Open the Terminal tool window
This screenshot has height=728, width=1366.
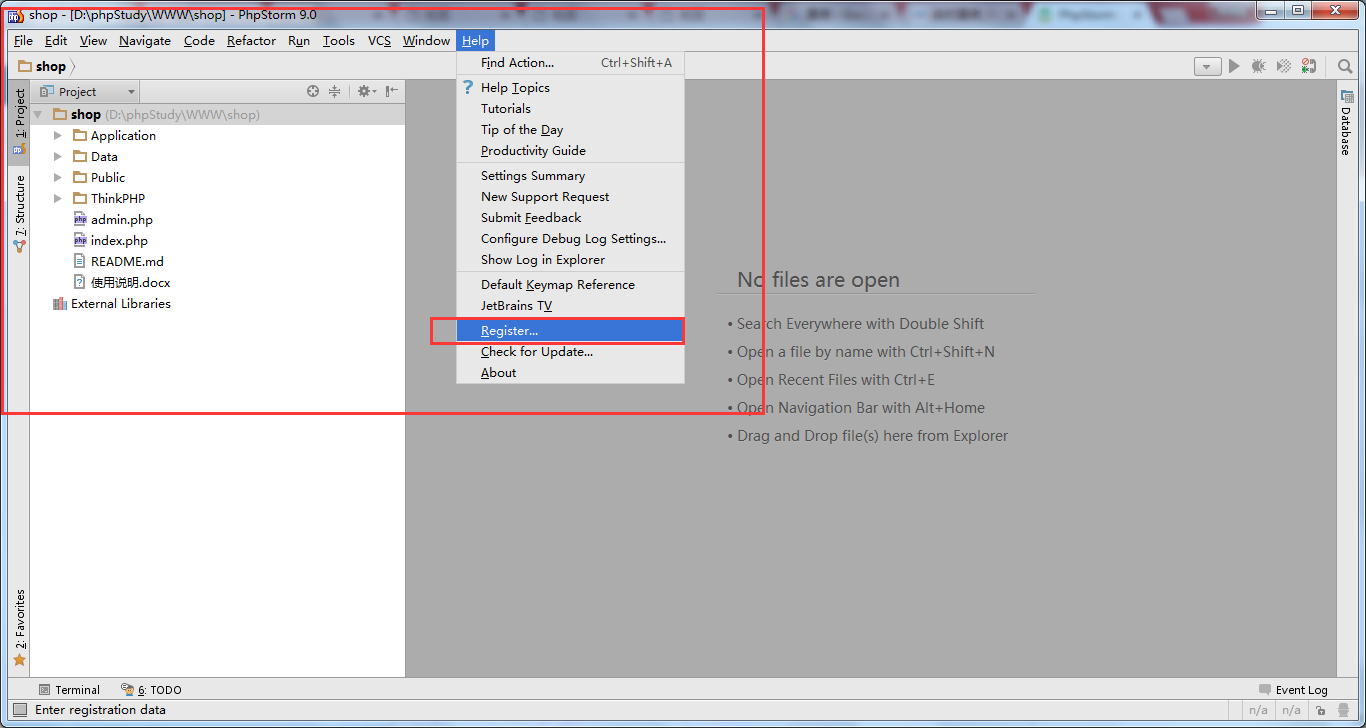coord(69,689)
